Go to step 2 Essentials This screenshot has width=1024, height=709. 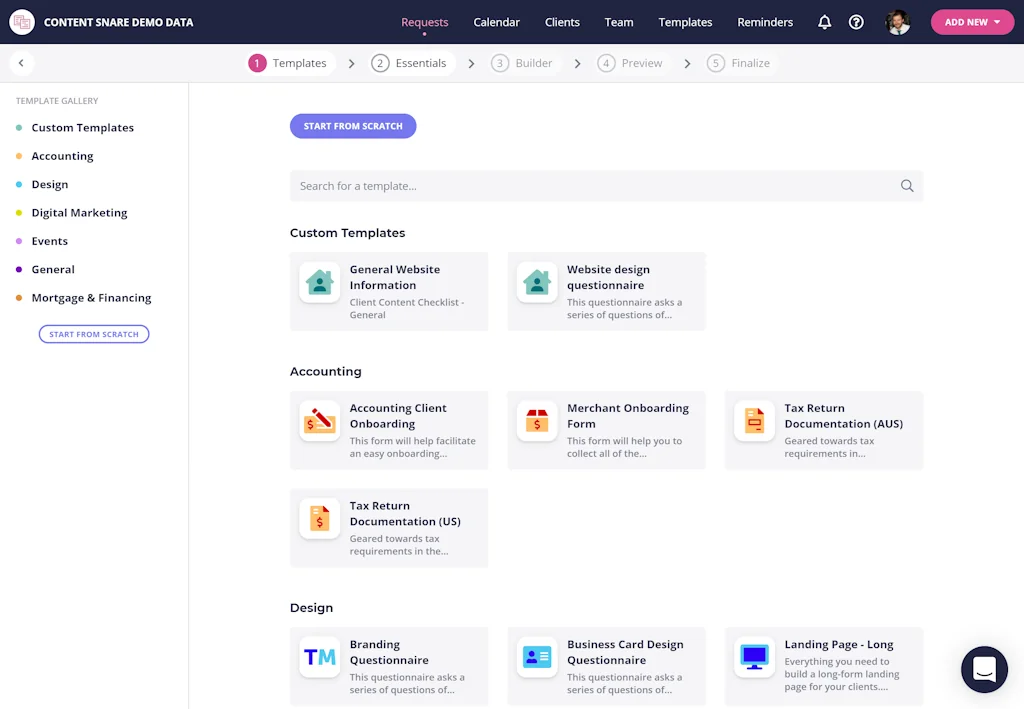pyautogui.click(x=409, y=63)
